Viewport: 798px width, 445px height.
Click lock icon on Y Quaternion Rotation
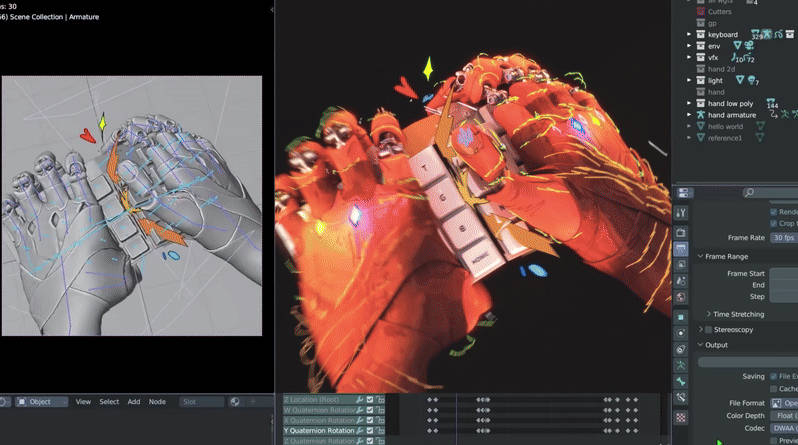380,431
